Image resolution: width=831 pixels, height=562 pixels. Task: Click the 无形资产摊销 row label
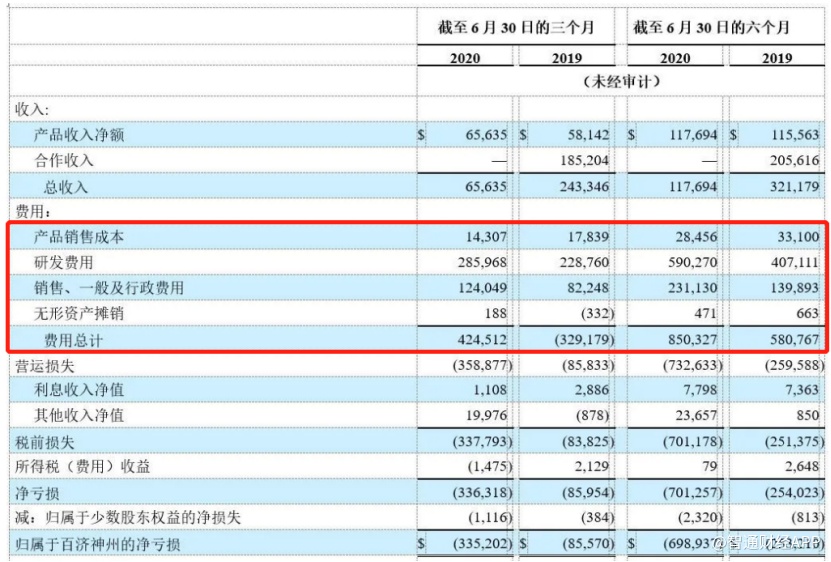pos(79,313)
